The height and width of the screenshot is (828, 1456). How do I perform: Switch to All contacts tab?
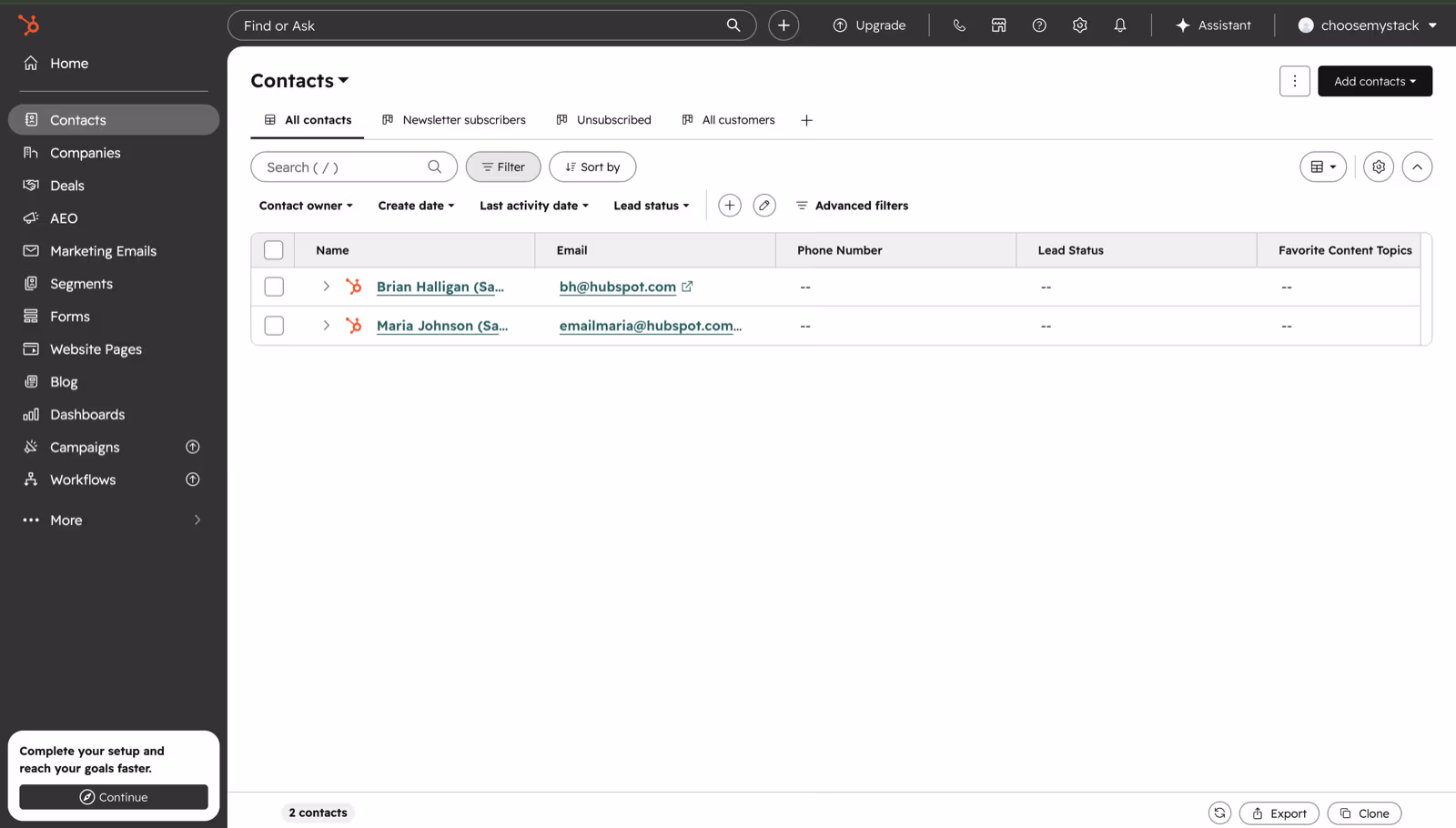tap(308, 120)
